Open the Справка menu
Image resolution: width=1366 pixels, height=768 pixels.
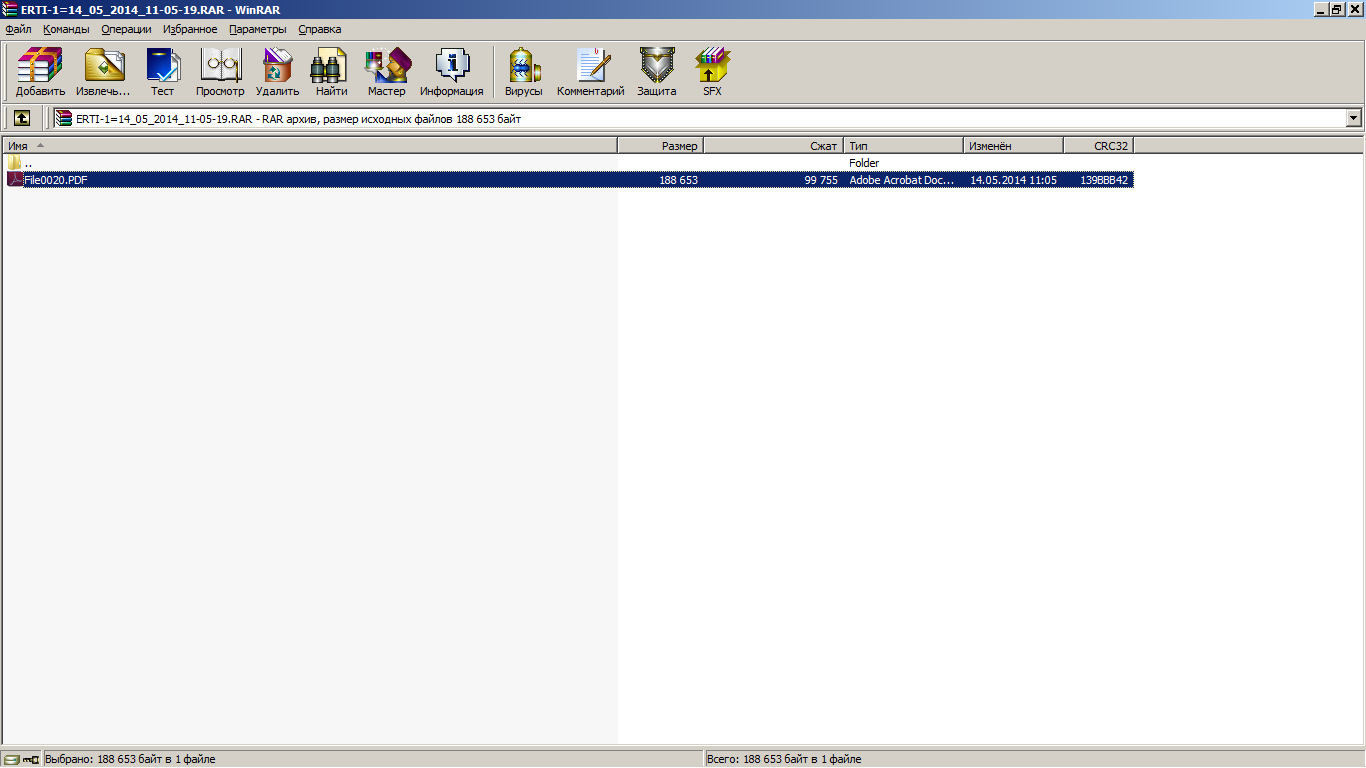point(319,29)
